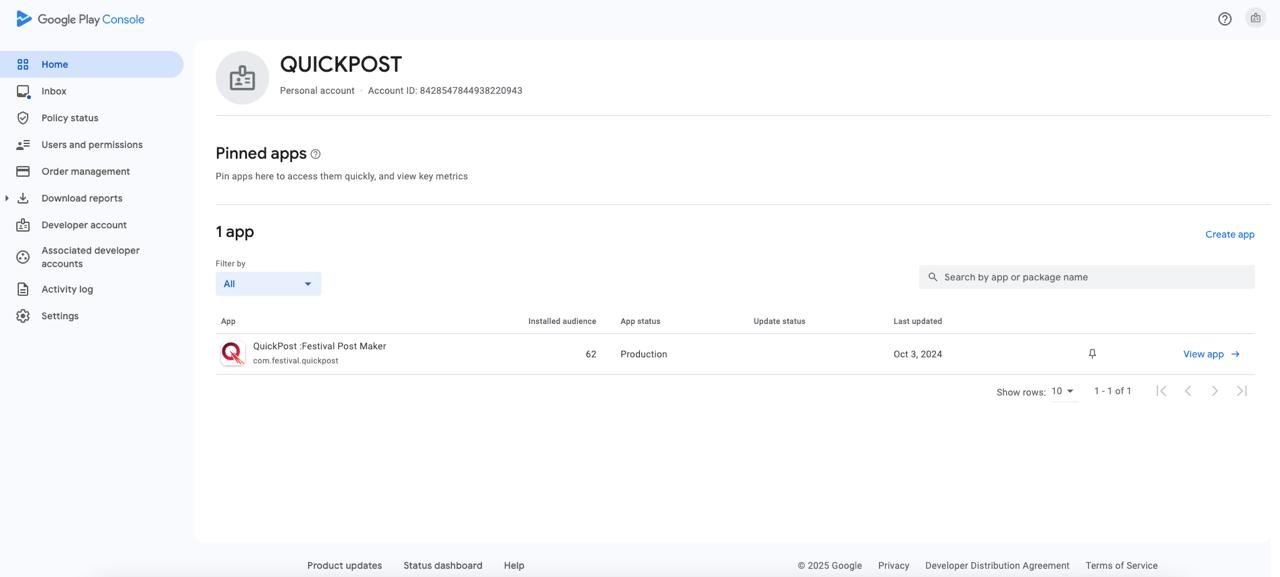
Task: Open Download reports in the sidebar
Action: pos(82,198)
